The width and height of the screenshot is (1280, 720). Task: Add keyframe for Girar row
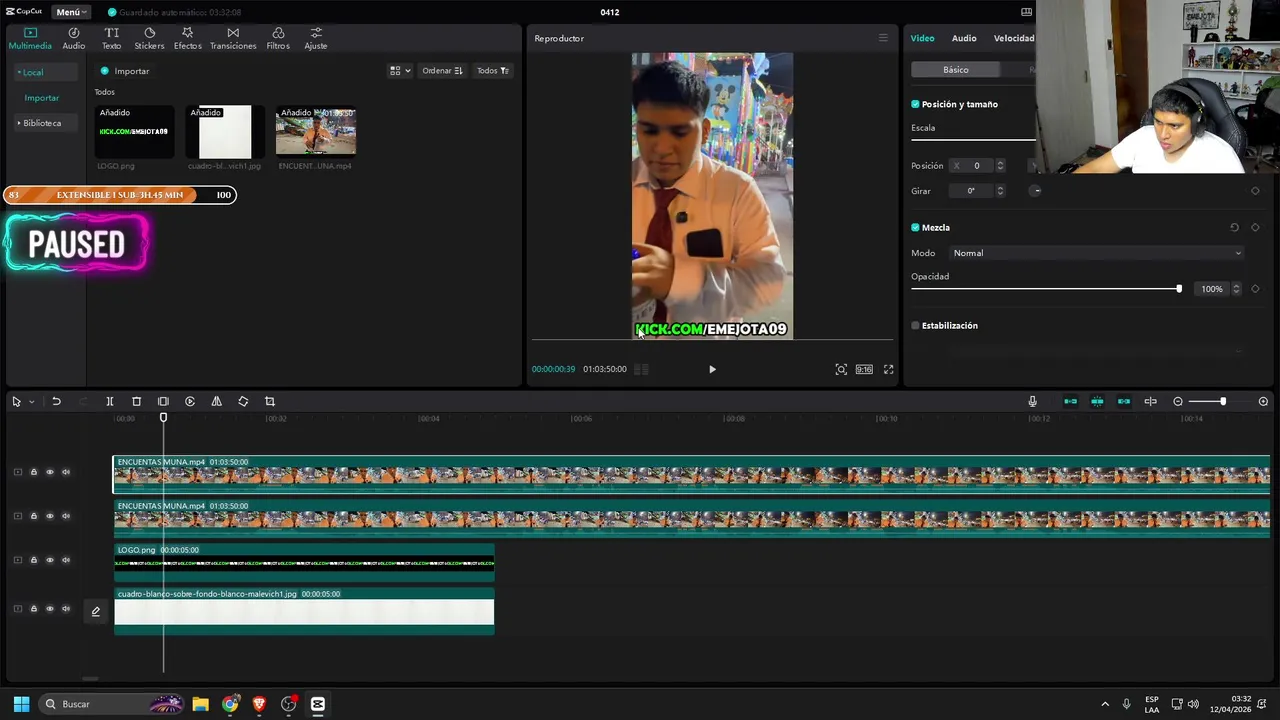(1255, 191)
